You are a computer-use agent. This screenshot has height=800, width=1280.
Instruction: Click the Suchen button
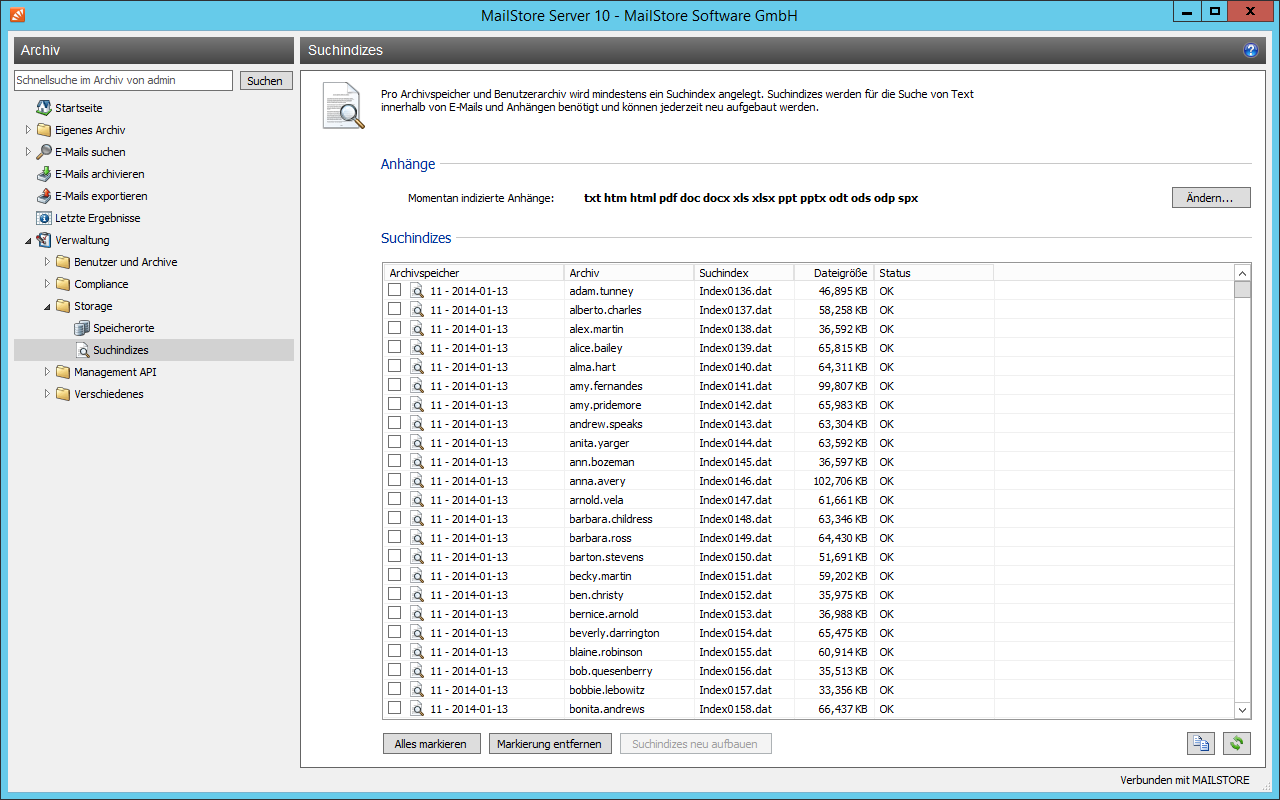[265, 81]
